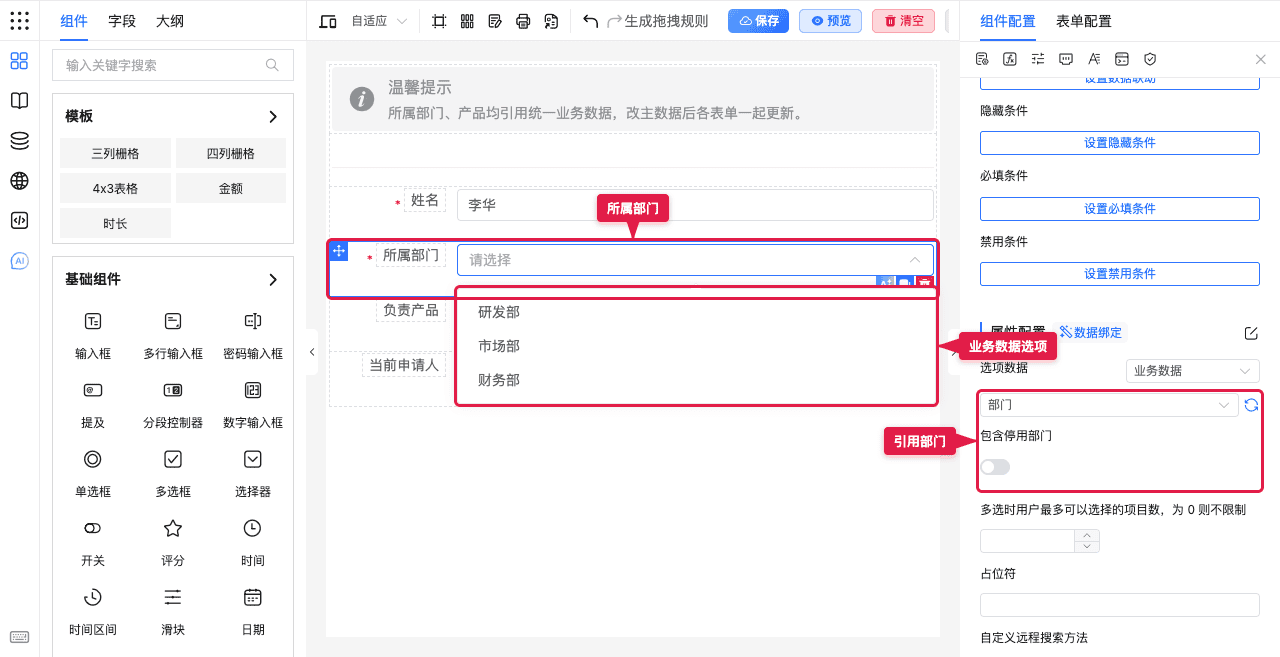Click 设置必填条件 button
The width and height of the screenshot is (1280, 657).
1120,209
